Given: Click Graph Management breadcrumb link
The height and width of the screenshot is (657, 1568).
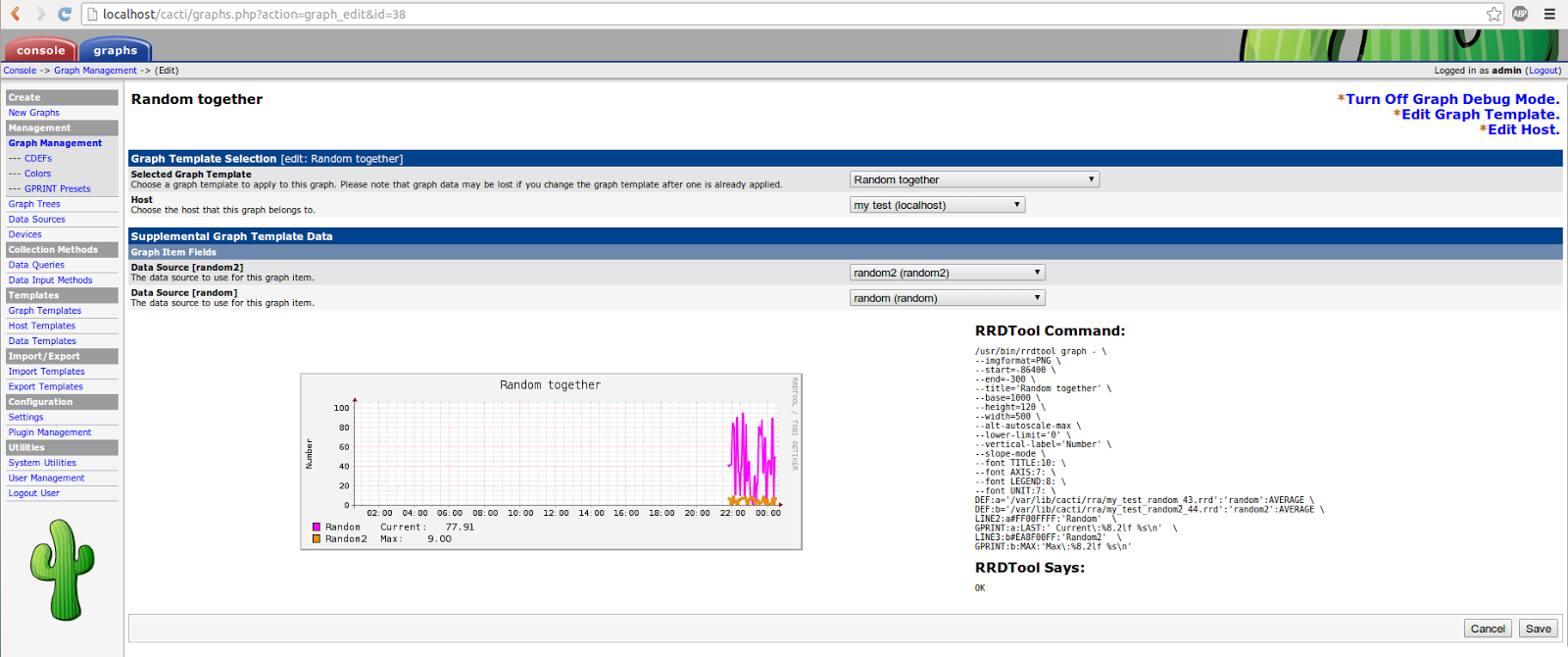Looking at the screenshot, I should [95, 71].
